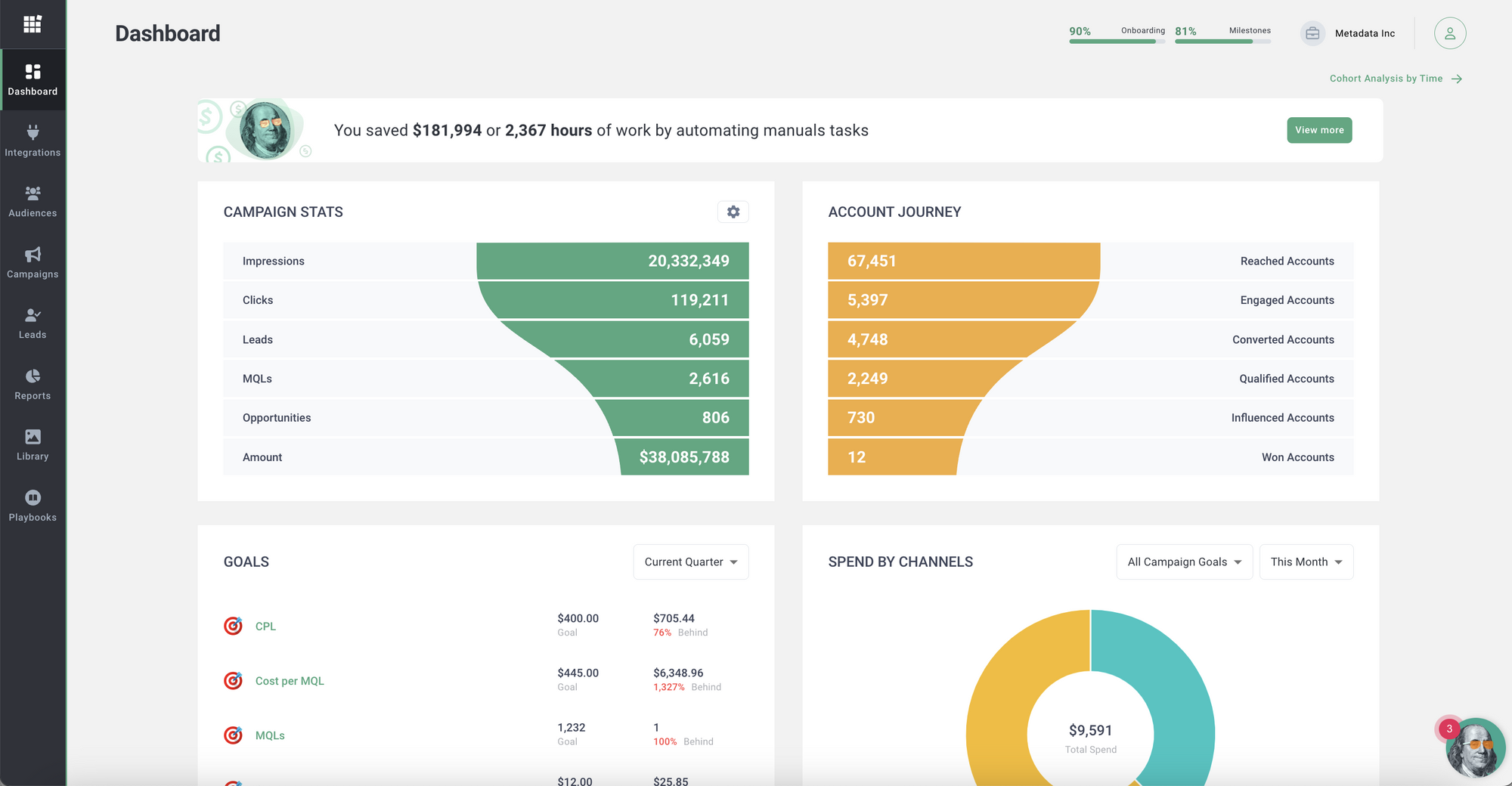Click the Franklin portrait in savings banner
This screenshot has height=786, width=1512.
[265, 130]
